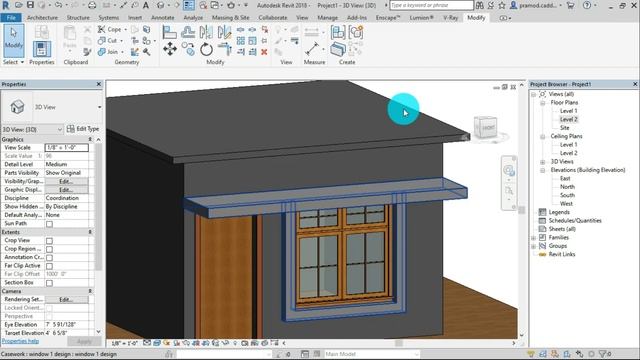Click the View Scale value field

click(x=67, y=147)
